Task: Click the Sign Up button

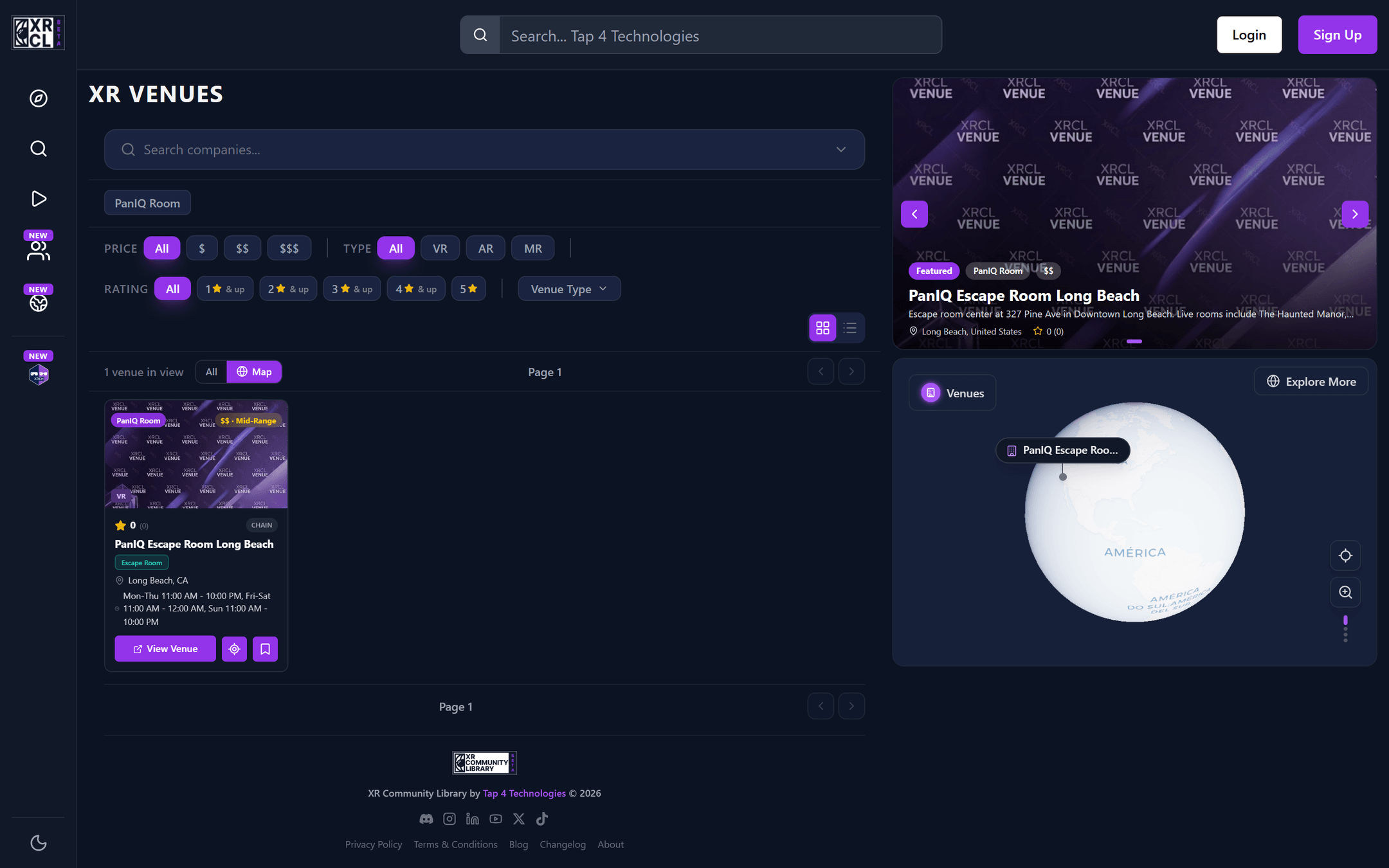Action: coord(1338,35)
